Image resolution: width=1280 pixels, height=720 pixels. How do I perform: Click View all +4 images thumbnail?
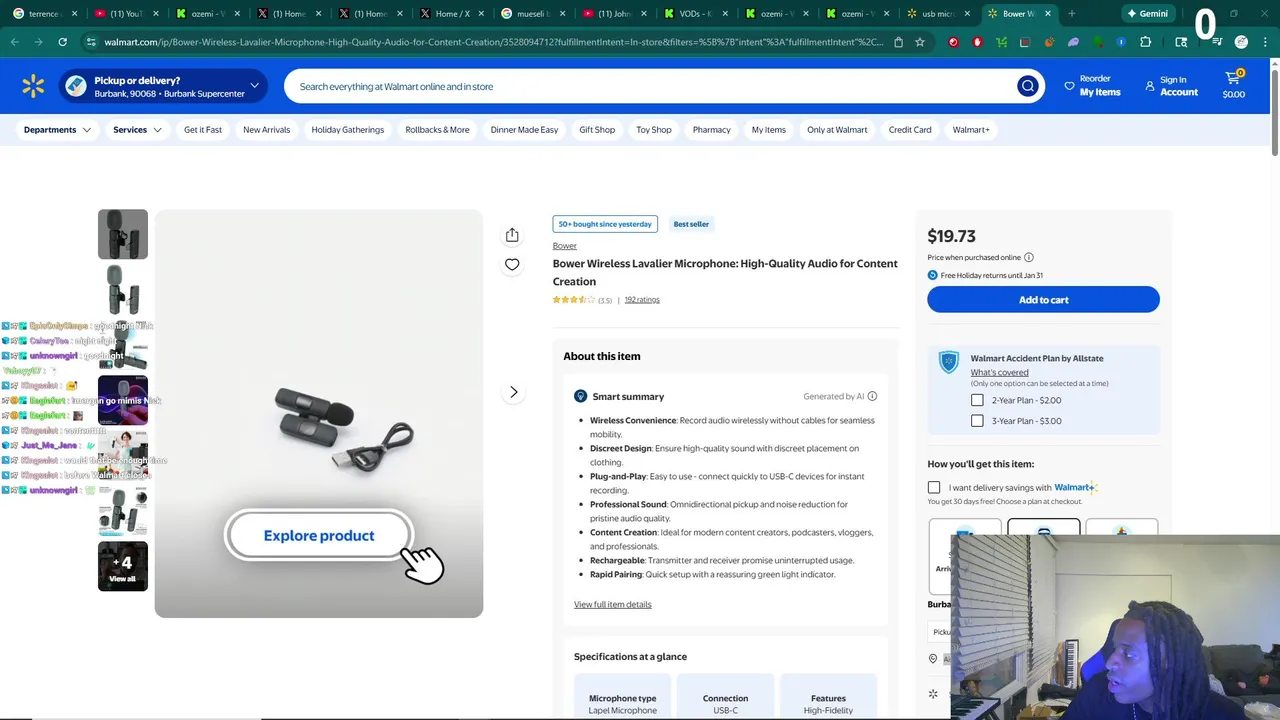pyautogui.click(x=123, y=566)
